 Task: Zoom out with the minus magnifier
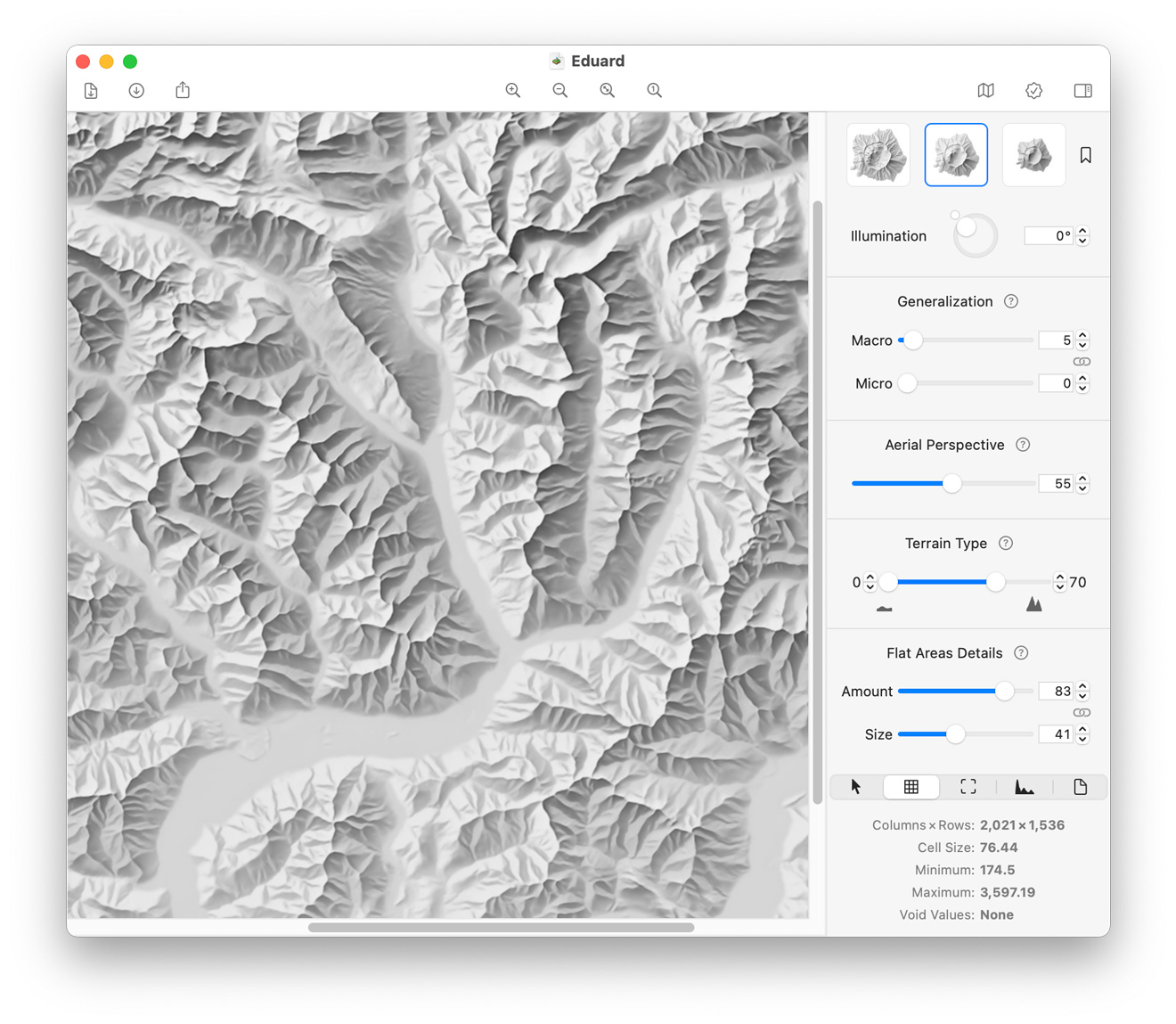click(x=560, y=90)
